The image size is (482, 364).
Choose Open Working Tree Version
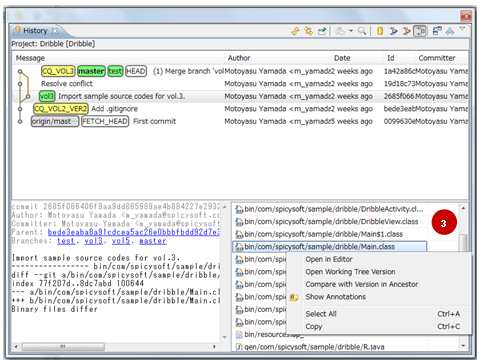point(379,272)
